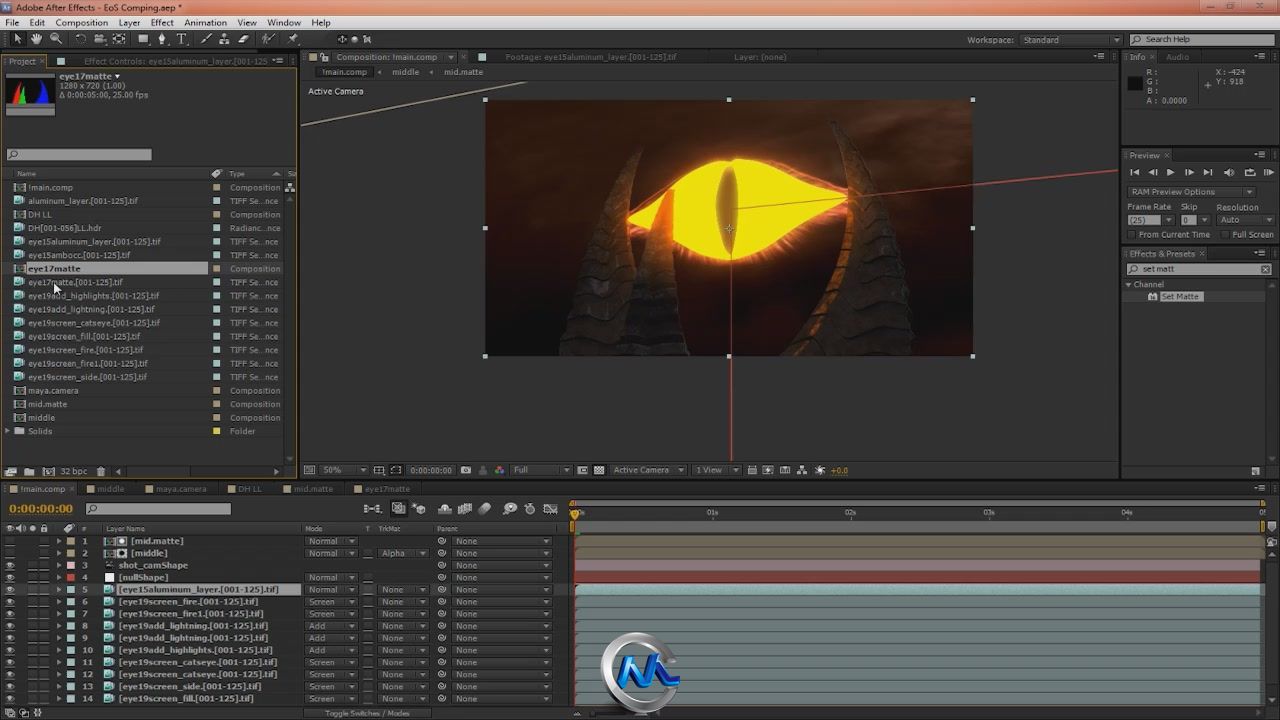Select the Unified Camera tool
The height and width of the screenshot is (720, 1280).
[100, 39]
